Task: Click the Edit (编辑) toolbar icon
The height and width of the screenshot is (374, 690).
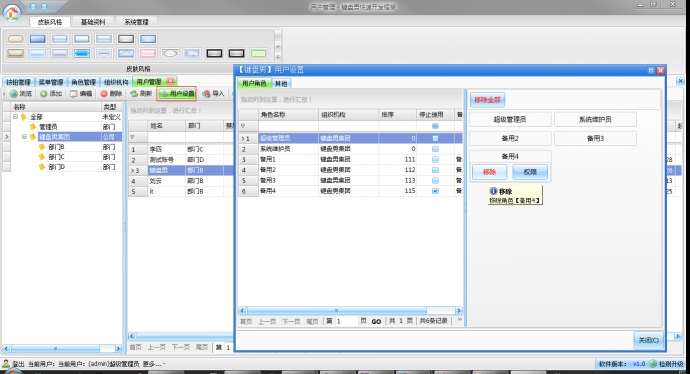Action: click(73, 94)
